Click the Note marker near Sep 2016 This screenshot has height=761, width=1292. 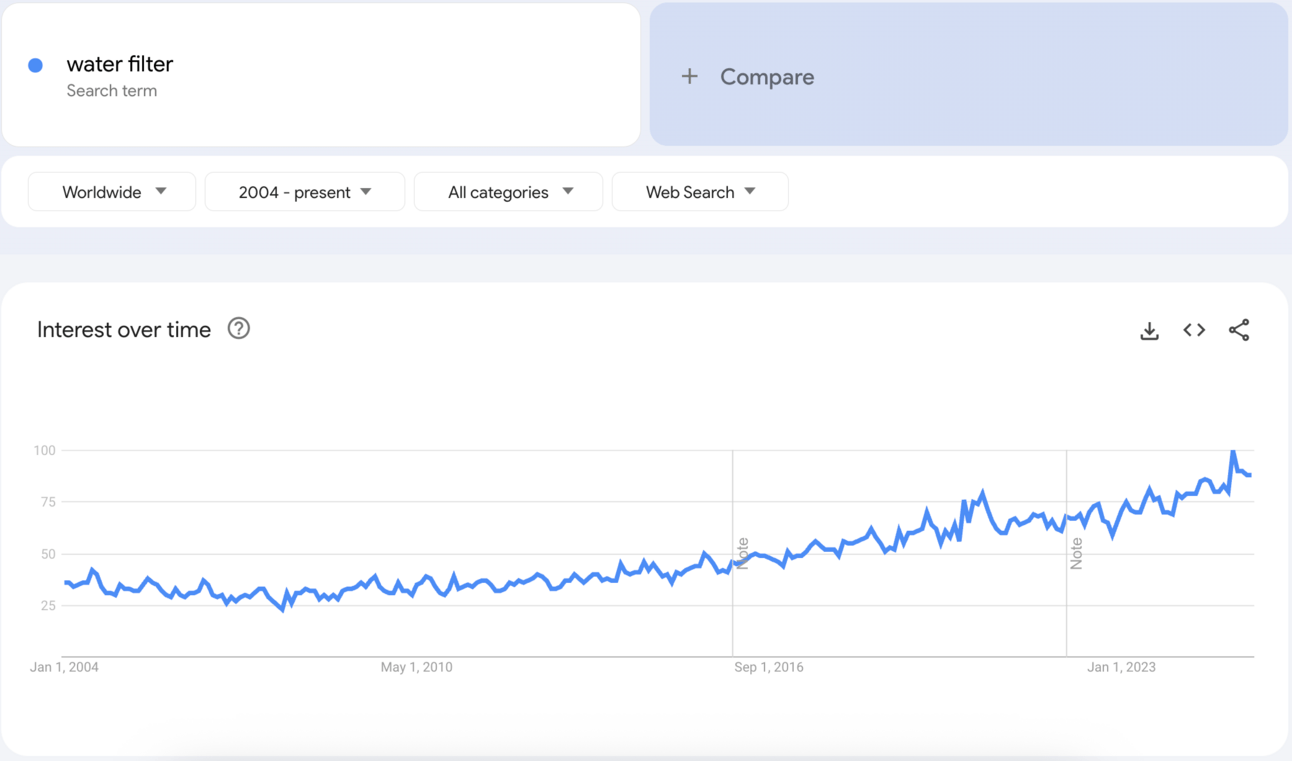743,553
